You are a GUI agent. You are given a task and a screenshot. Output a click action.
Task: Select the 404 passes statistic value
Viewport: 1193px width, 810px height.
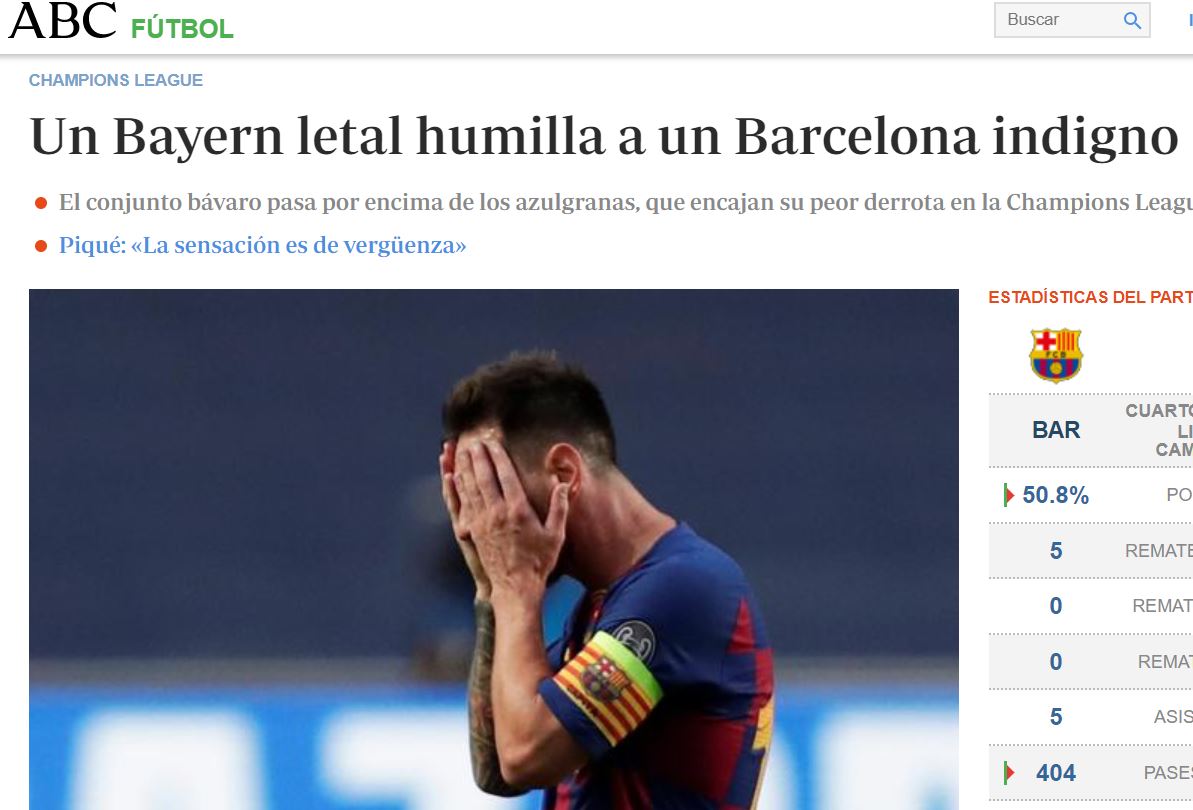[1056, 773]
